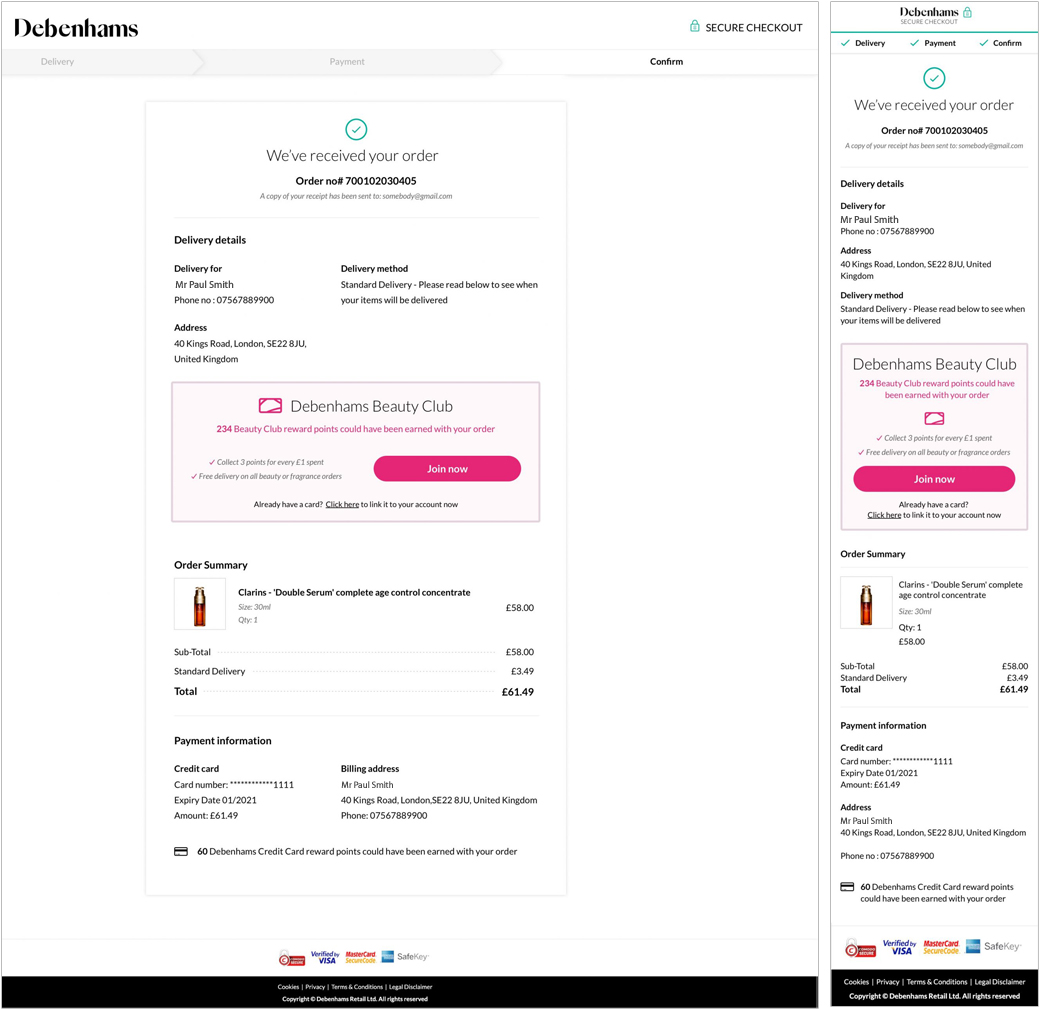Click the mobile Beauty Club card icon
Viewport: 1040px width, 1010px height.
(934, 418)
